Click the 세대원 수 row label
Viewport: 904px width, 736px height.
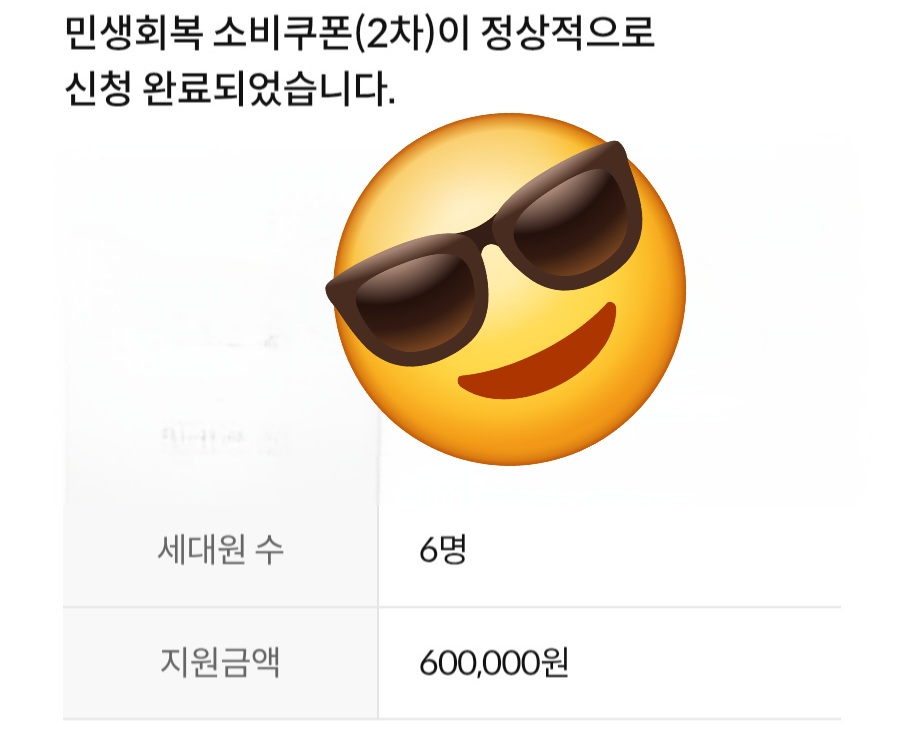(x=220, y=549)
